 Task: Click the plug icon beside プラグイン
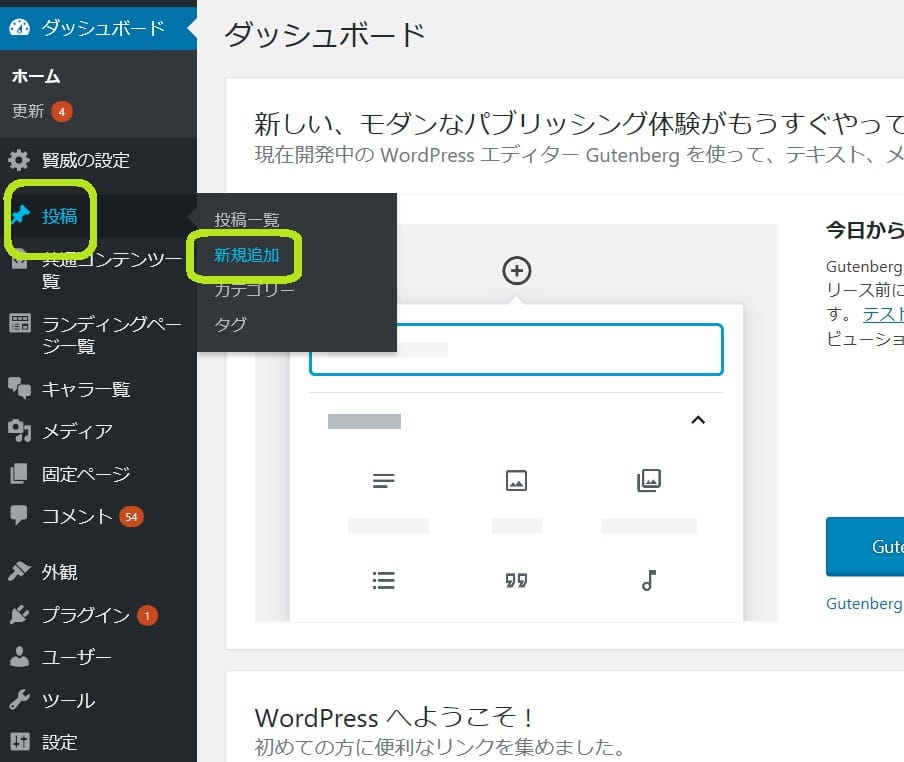point(20,614)
